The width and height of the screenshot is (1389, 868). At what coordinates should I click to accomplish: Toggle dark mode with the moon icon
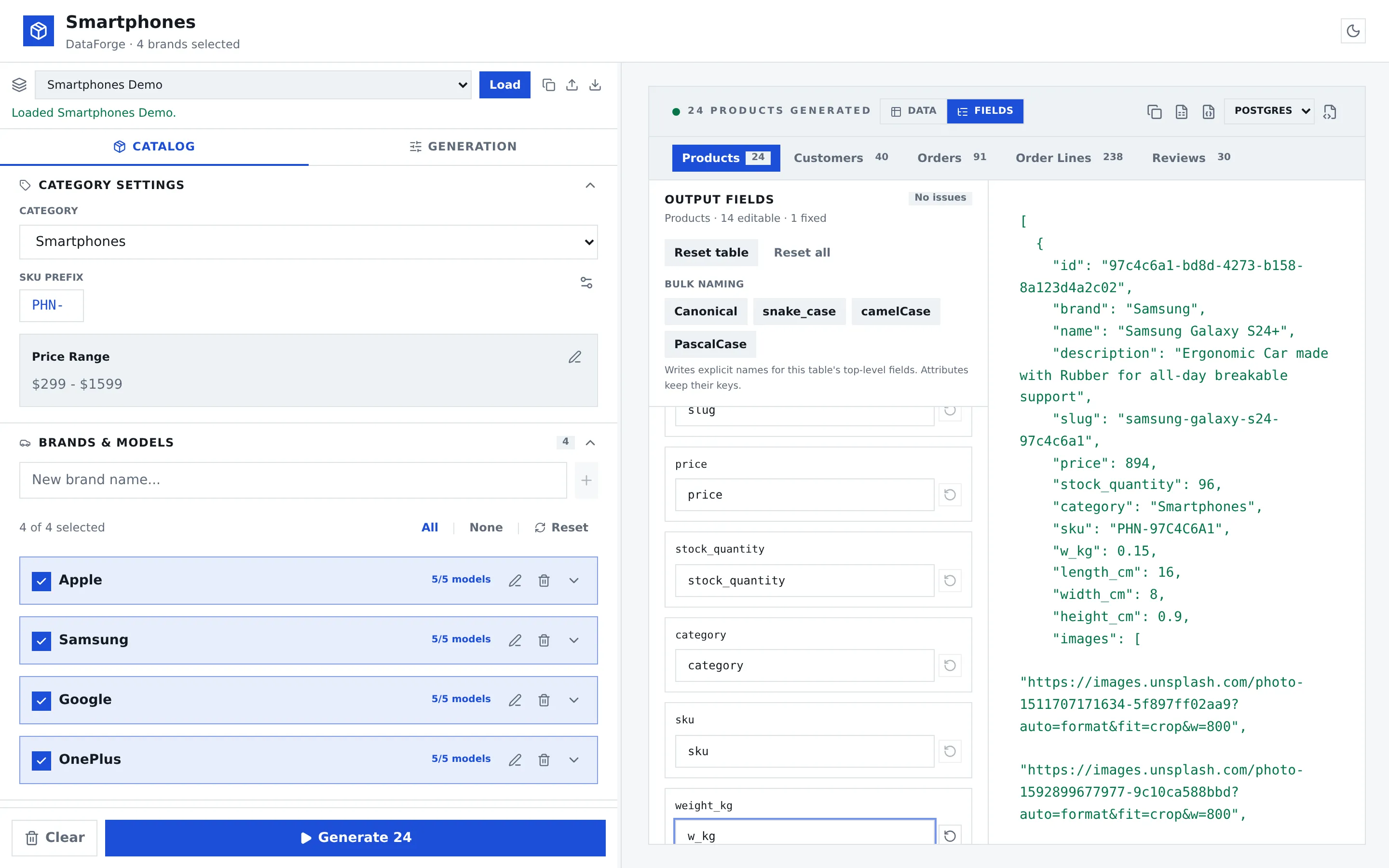point(1352,31)
